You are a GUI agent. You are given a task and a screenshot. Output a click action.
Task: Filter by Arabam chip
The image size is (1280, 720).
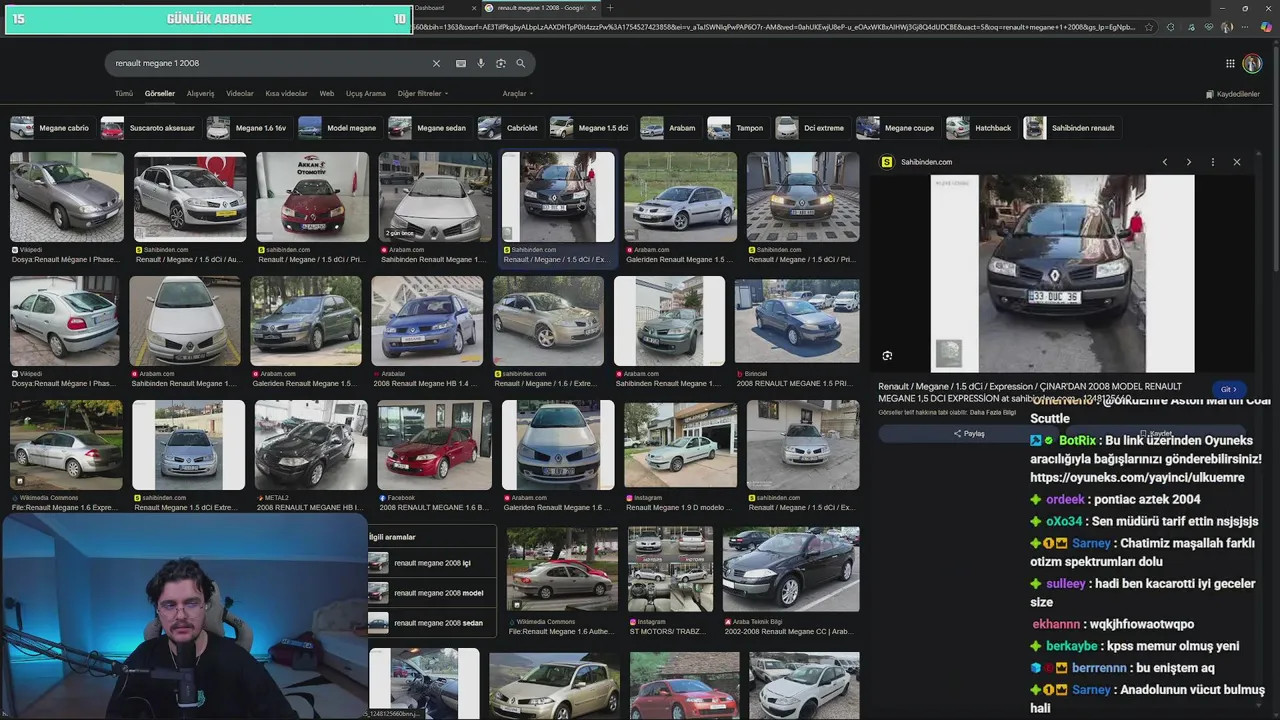(x=669, y=128)
